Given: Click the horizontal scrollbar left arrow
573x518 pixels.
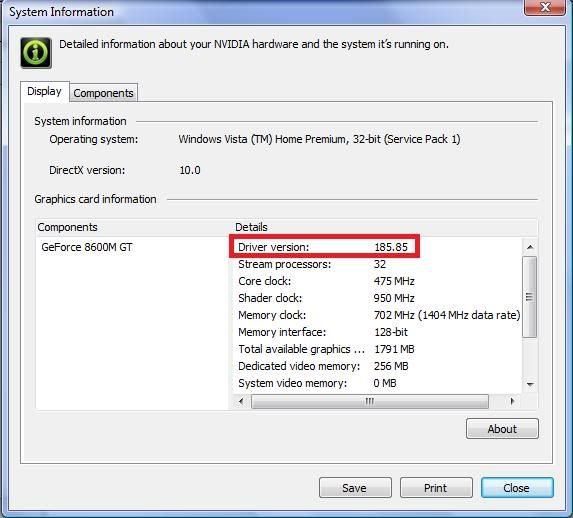Looking at the screenshot, I should coord(241,401).
